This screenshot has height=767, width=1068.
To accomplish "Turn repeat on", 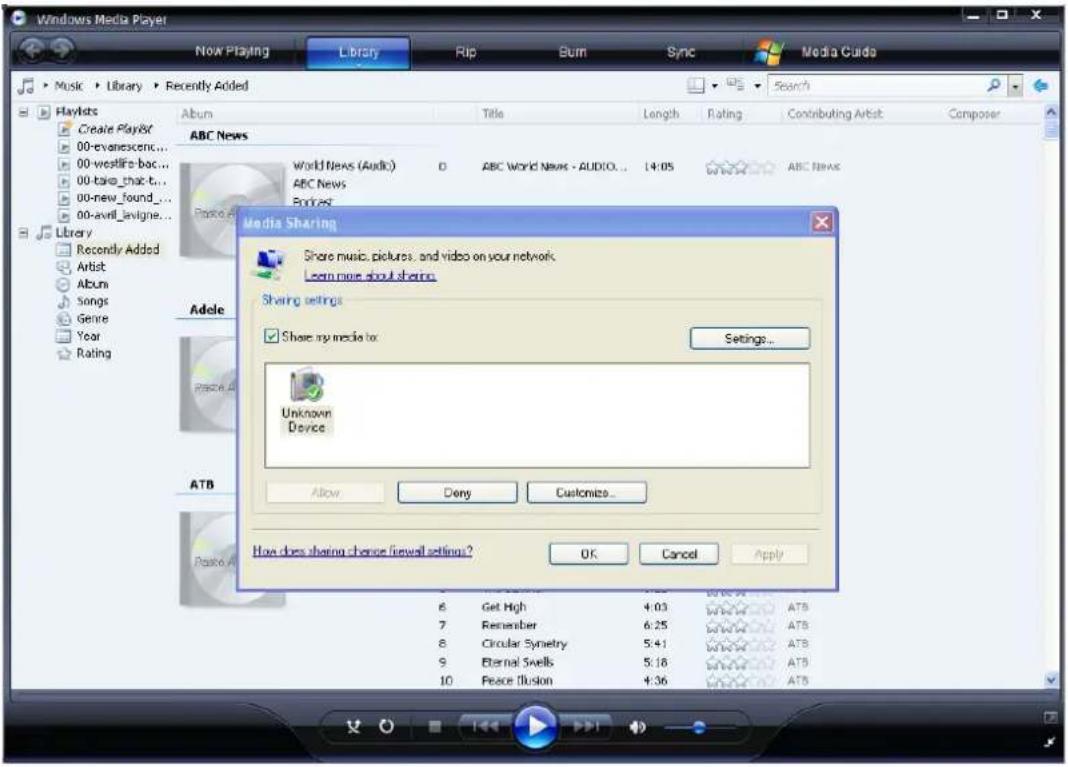I will point(386,727).
